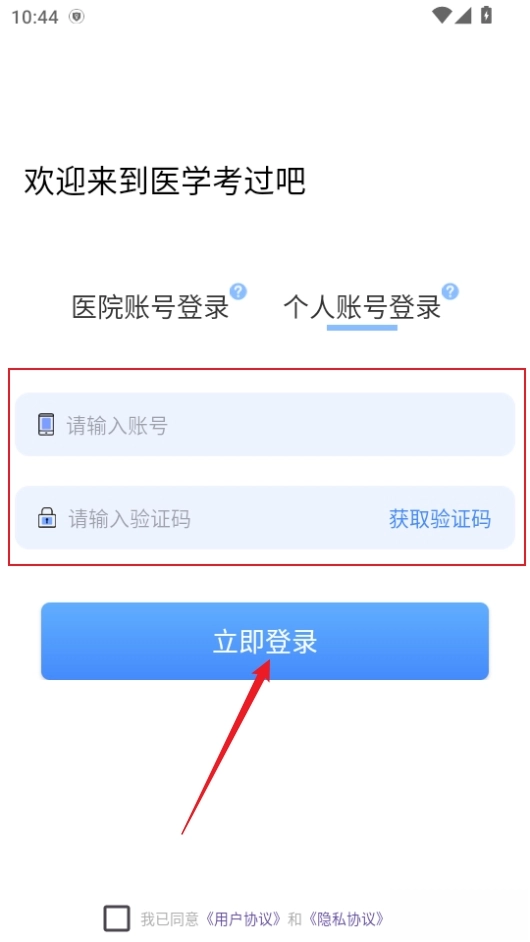Click the phone icon in account field

pyautogui.click(x=46, y=425)
